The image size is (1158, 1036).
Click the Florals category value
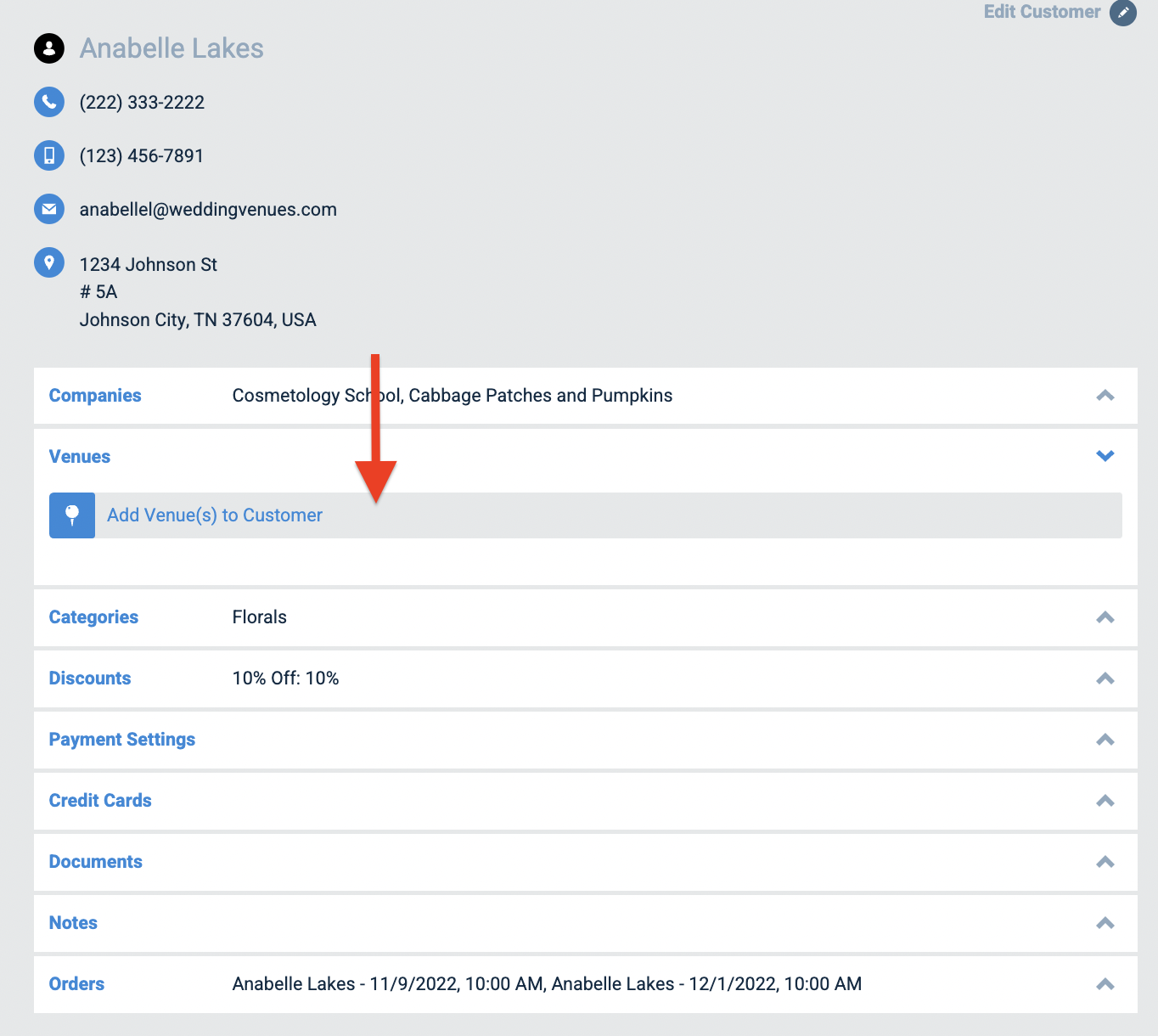pyautogui.click(x=260, y=617)
